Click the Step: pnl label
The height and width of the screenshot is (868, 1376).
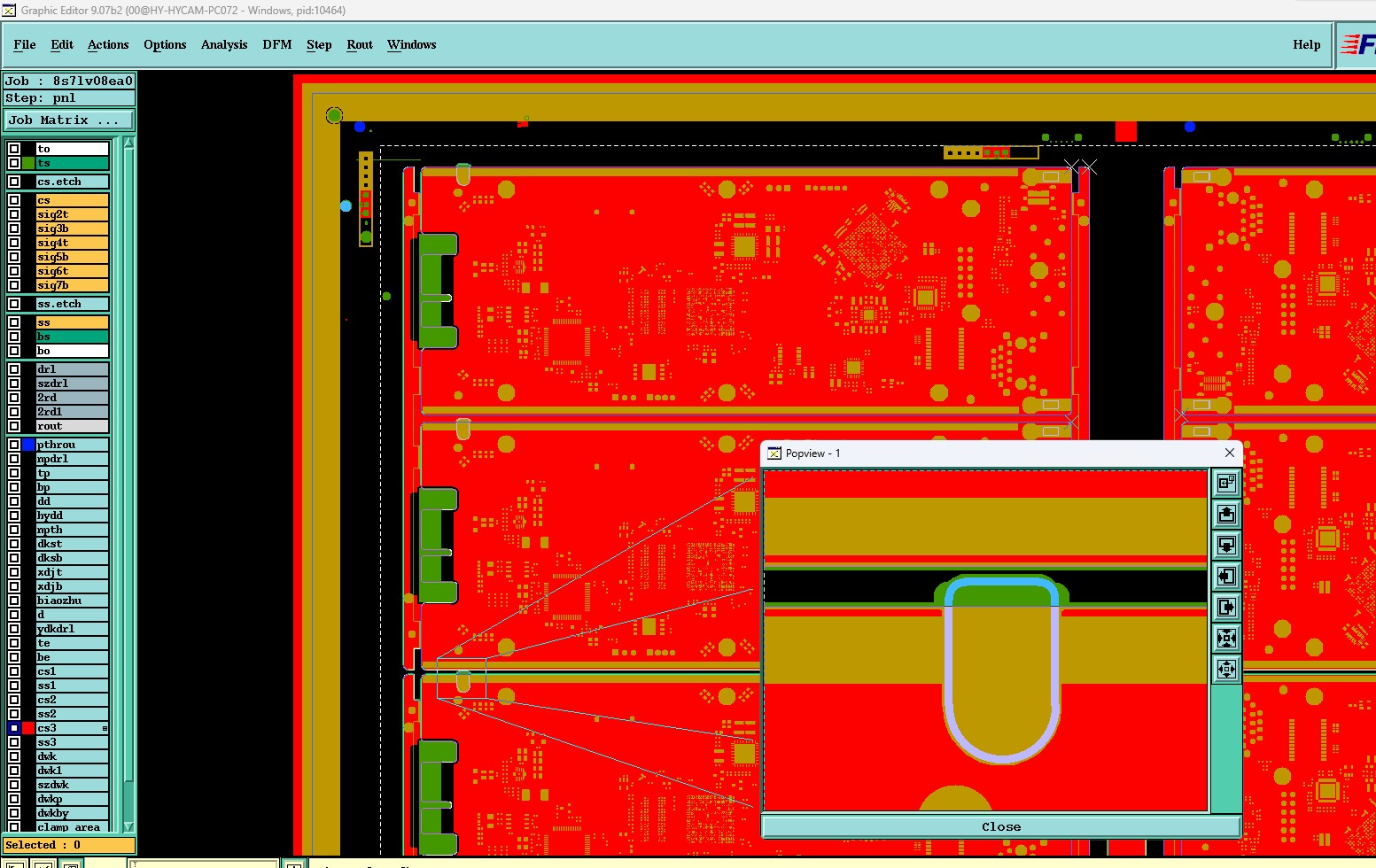click(69, 97)
